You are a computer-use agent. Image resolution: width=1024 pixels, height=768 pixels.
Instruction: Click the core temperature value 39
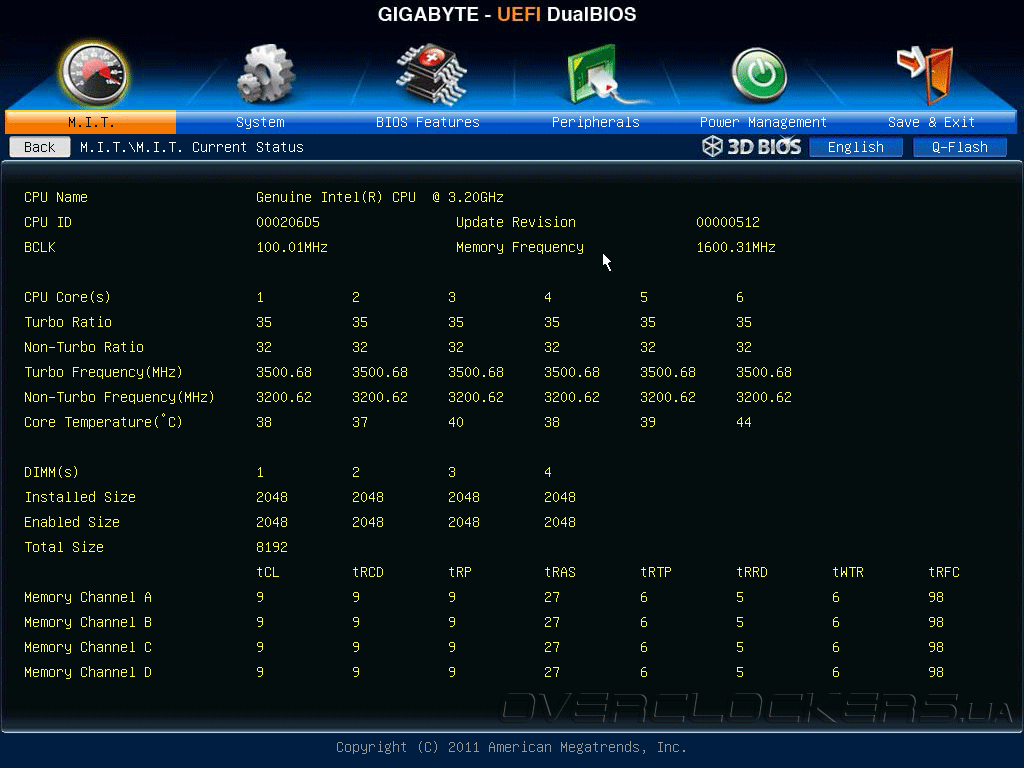(x=647, y=423)
